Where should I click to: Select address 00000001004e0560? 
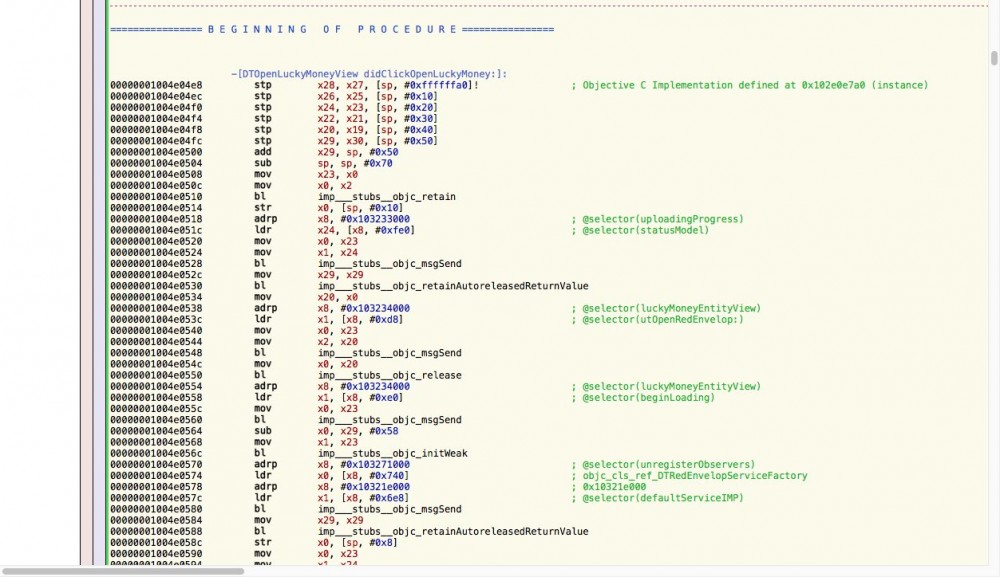click(x=156, y=420)
